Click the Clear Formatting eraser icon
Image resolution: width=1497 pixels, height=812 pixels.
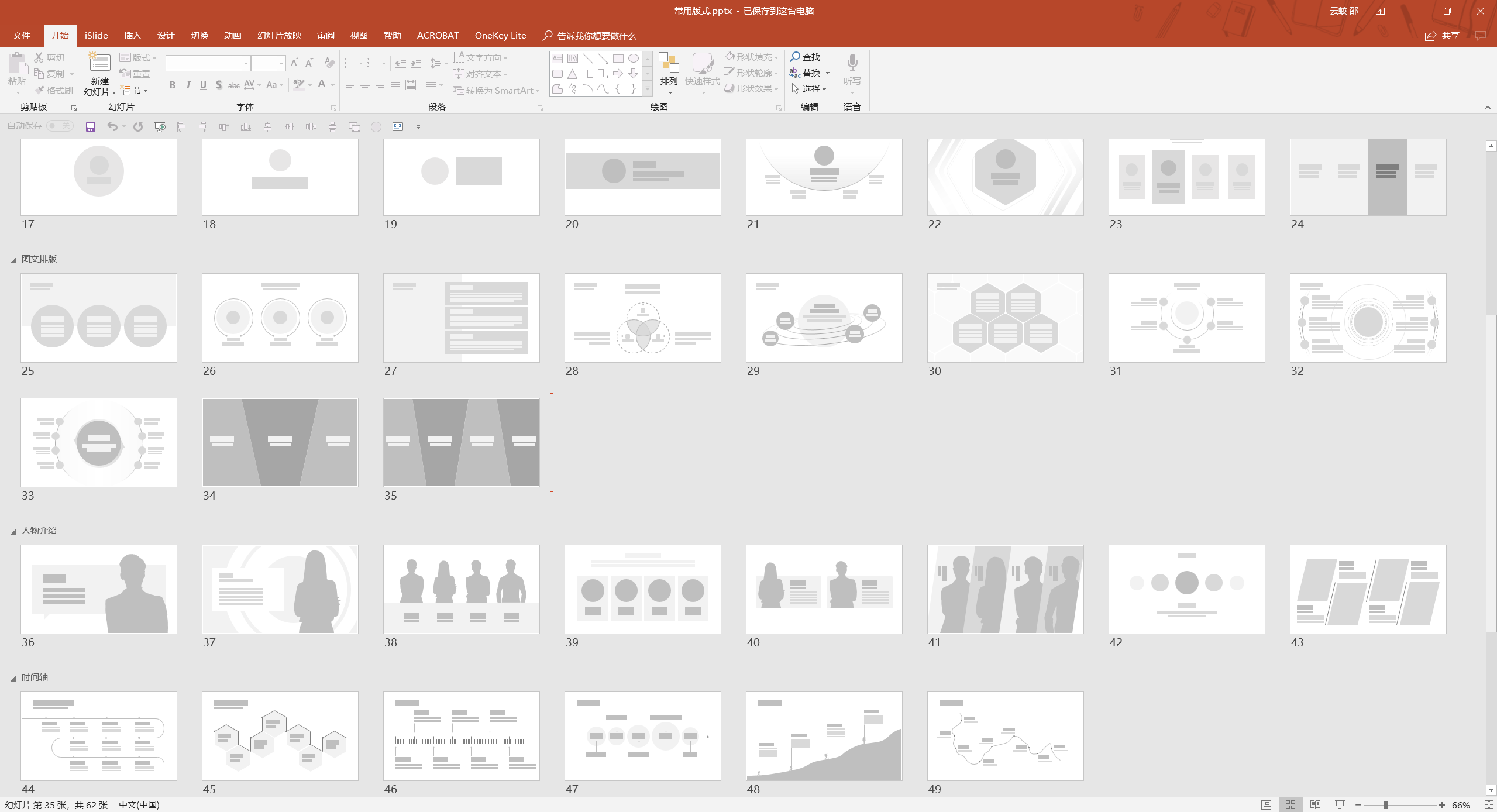click(x=329, y=63)
